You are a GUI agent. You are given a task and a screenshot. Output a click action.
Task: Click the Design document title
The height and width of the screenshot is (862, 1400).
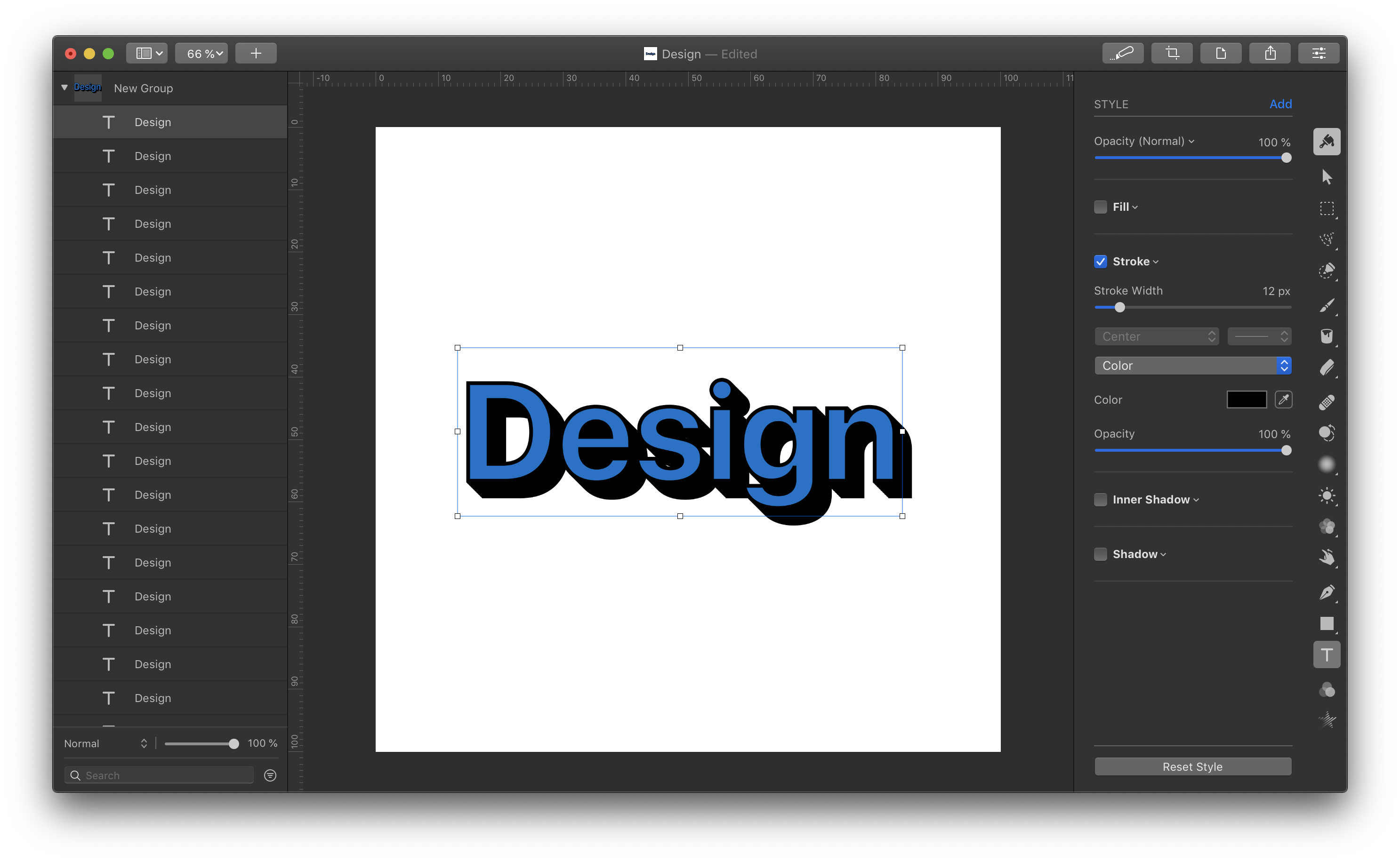pyautogui.click(x=681, y=54)
